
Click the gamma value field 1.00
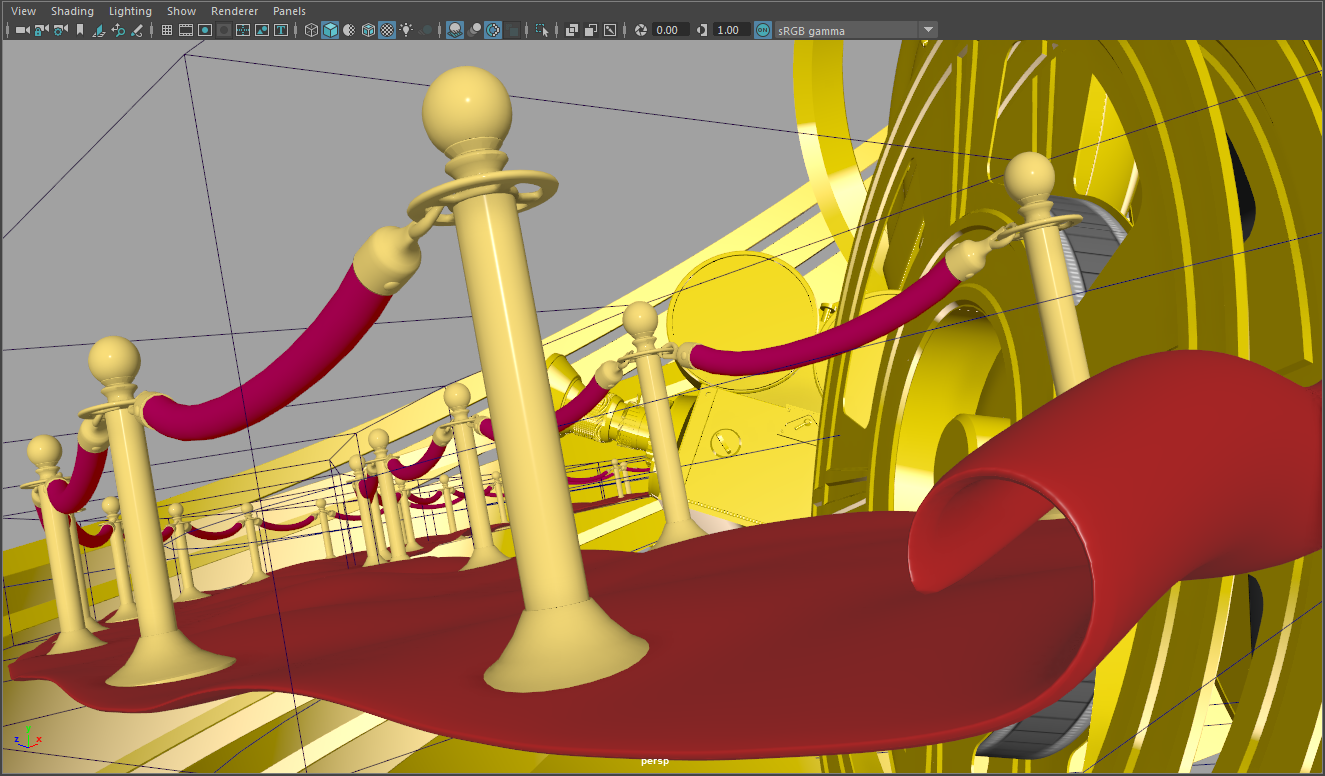731,30
